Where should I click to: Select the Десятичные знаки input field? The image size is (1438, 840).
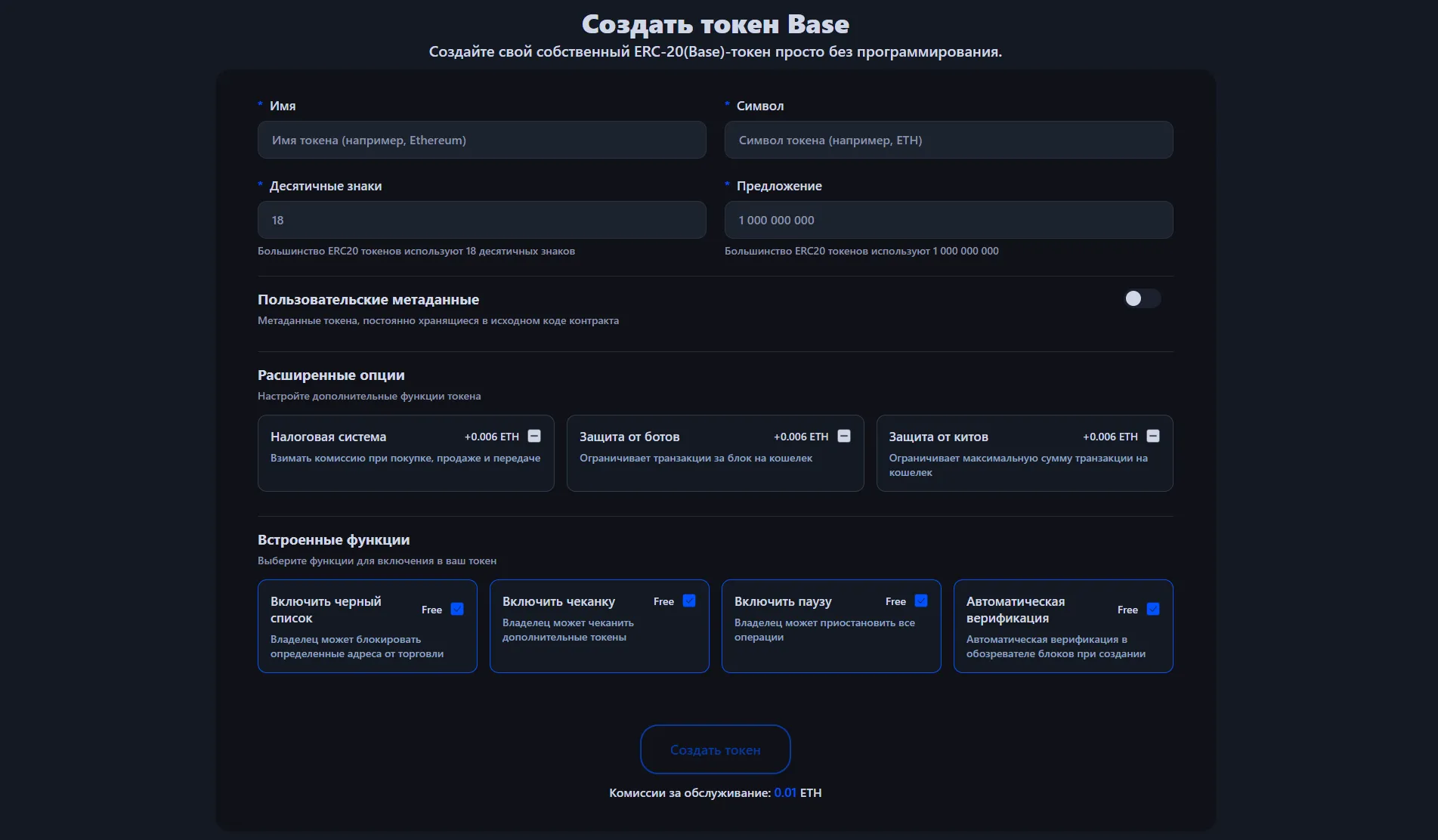point(481,221)
